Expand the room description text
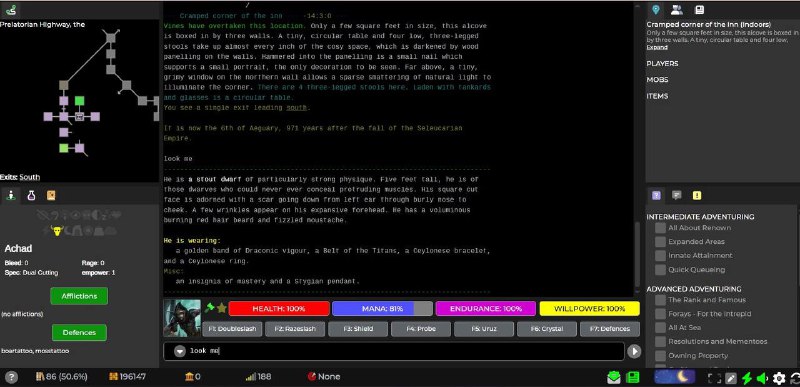The image size is (800, 387). pyautogui.click(x=657, y=47)
